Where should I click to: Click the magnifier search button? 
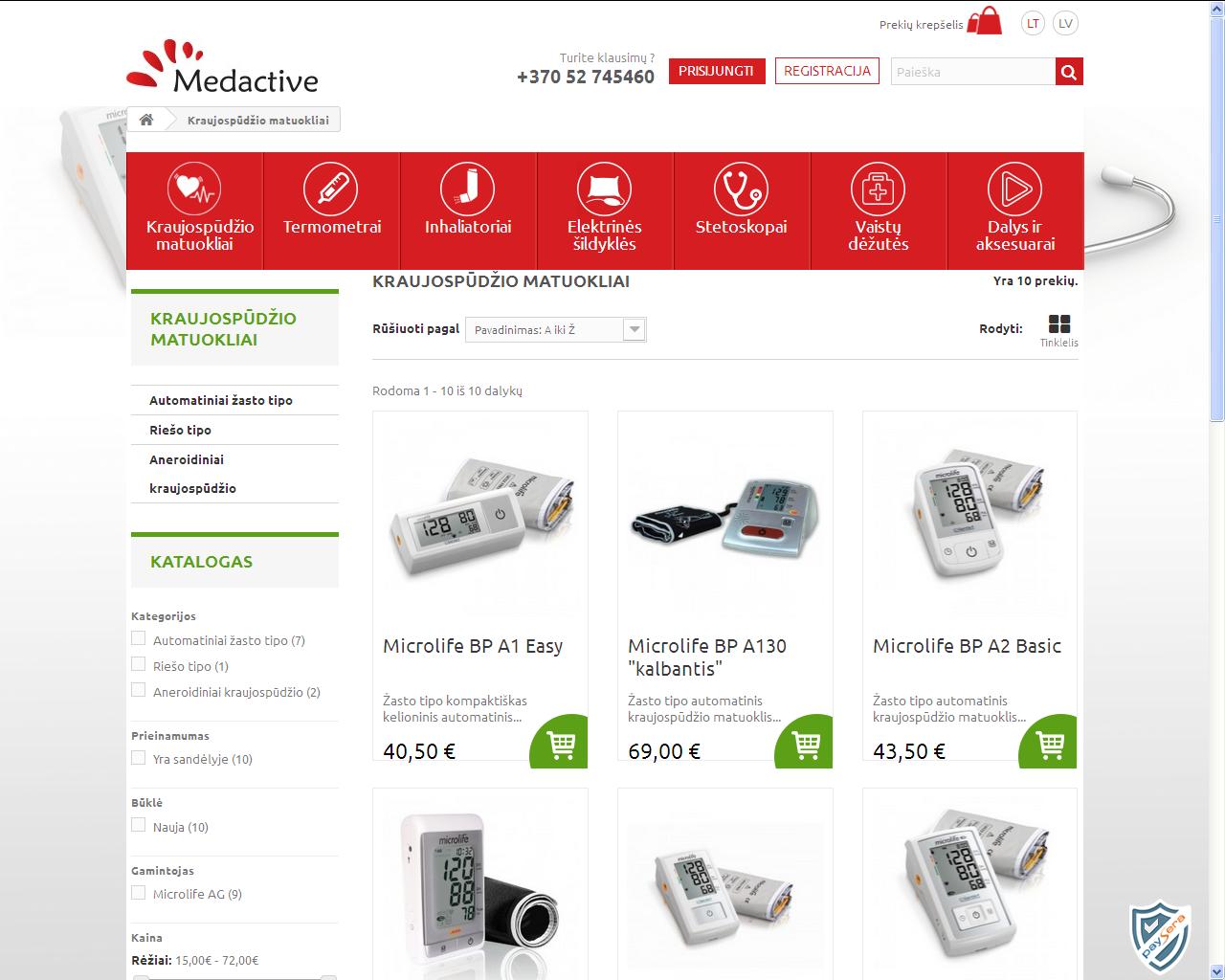(1069, 72)
